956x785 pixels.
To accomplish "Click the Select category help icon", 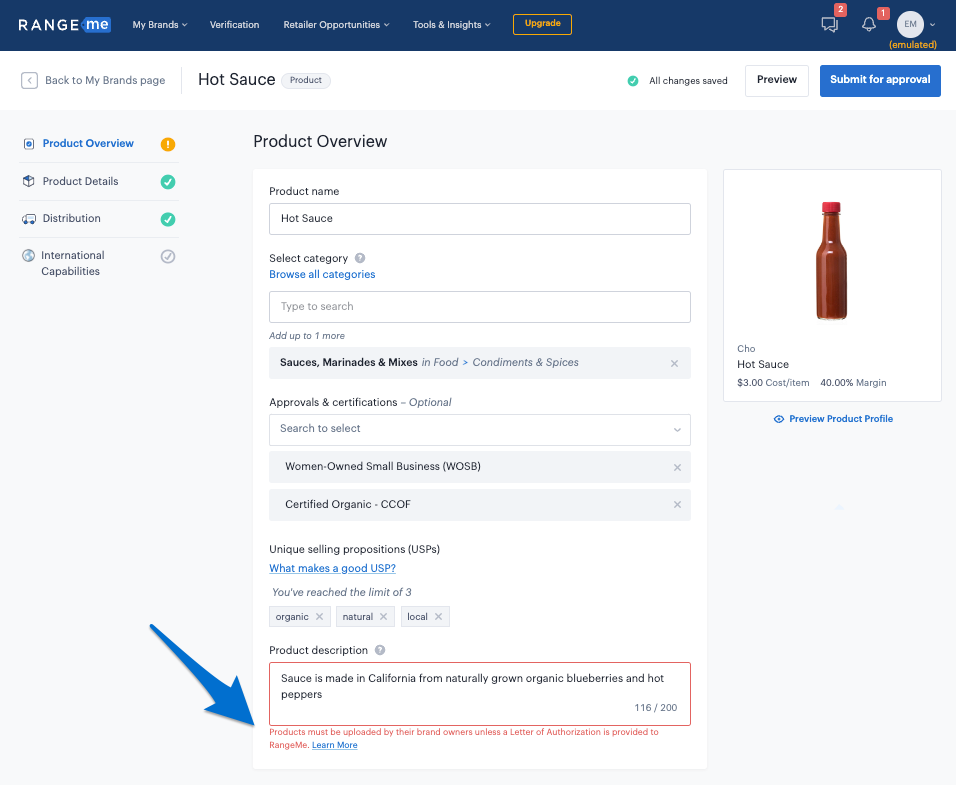I will (360, 258).
